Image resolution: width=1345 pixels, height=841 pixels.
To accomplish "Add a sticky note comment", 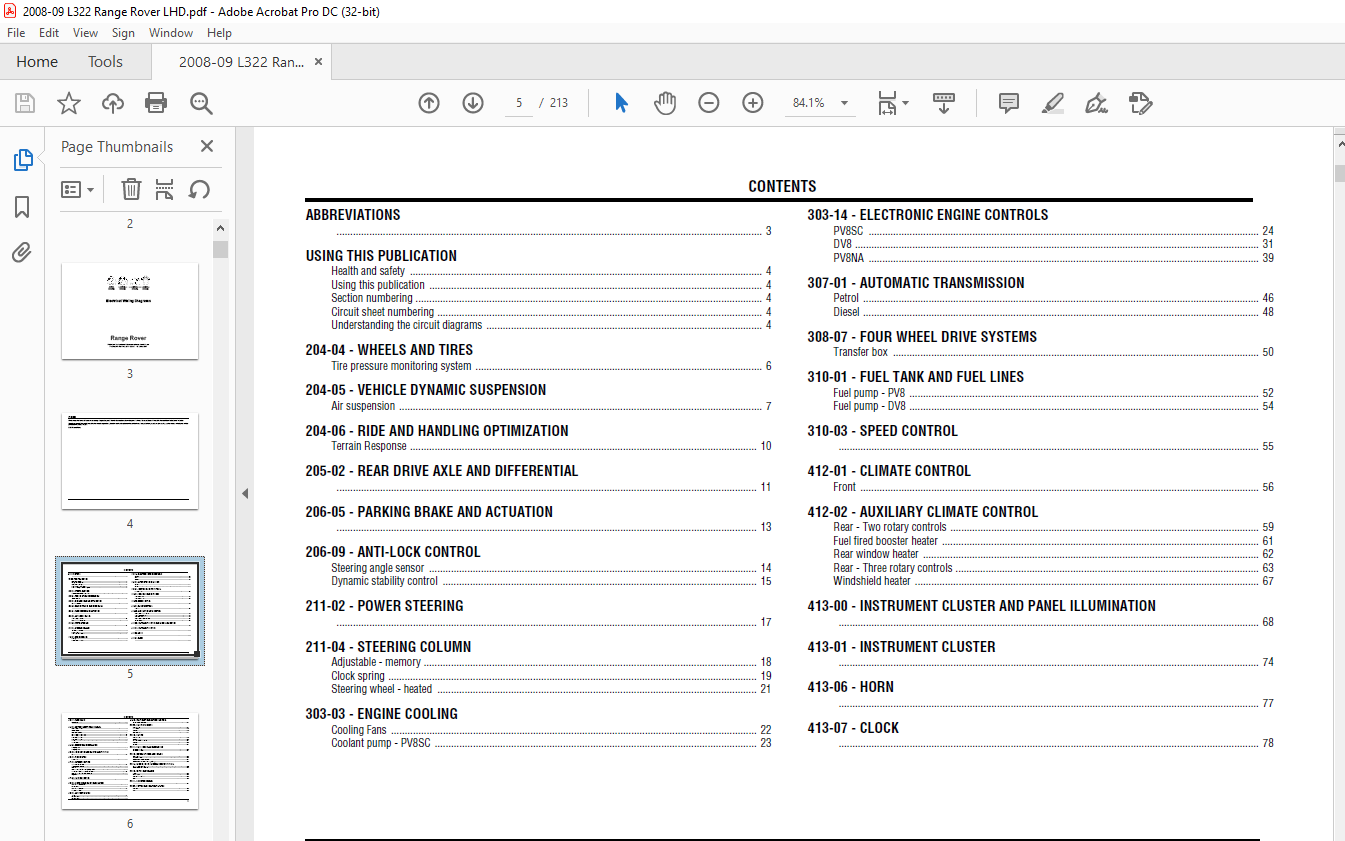I will 1009,103.
